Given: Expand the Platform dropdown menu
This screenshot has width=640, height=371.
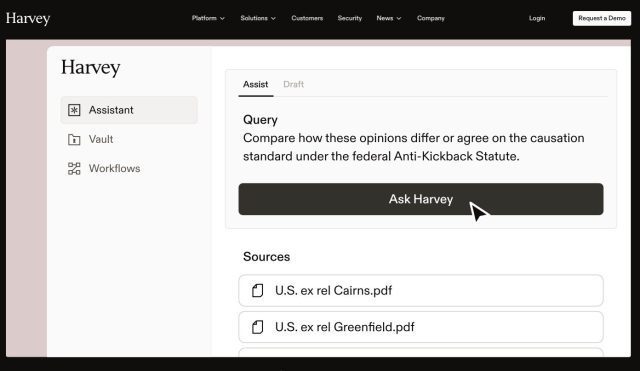Looking at the screenshot, I should click(208, 18).
